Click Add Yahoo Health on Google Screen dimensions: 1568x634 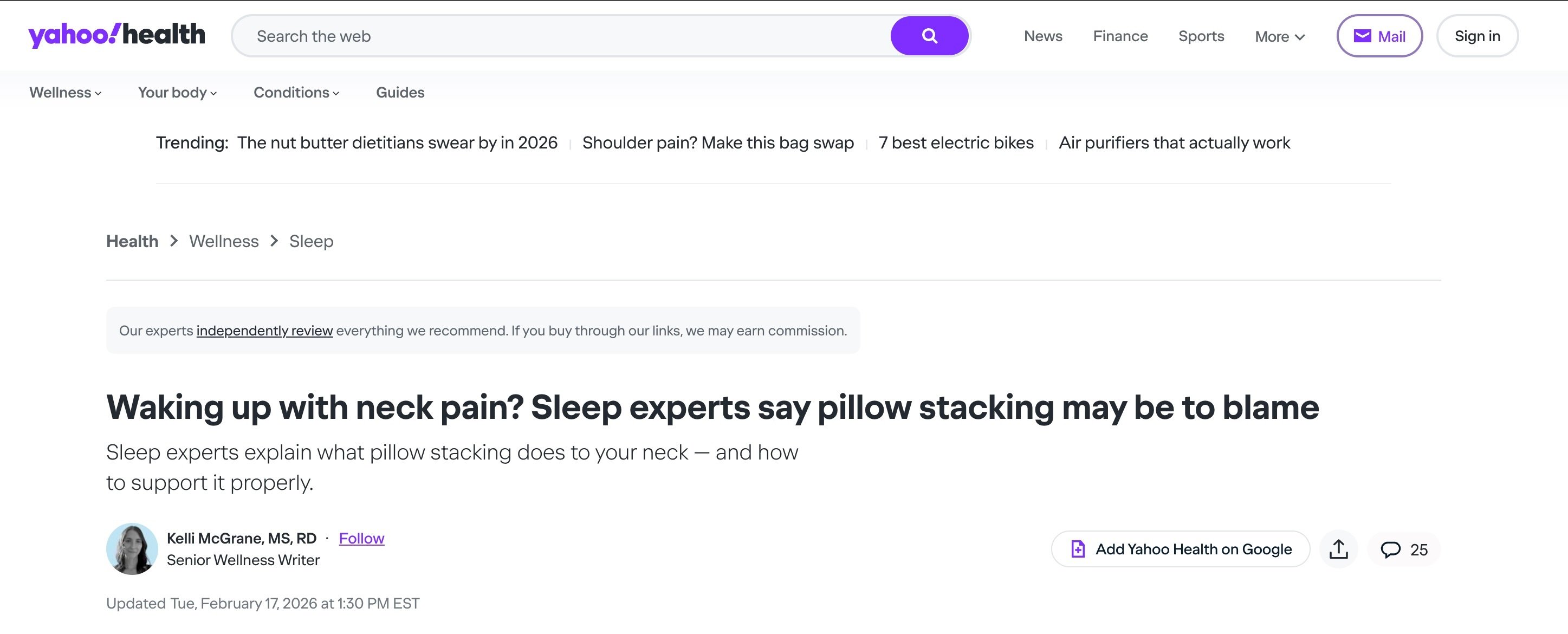coord(1180,549)
